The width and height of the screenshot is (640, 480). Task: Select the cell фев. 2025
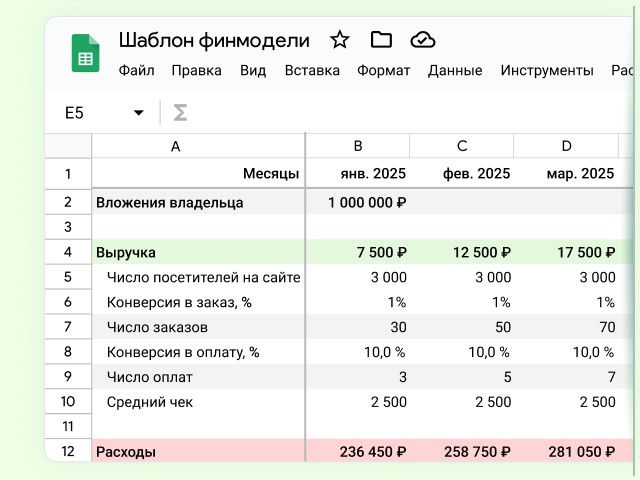(462, 173)
